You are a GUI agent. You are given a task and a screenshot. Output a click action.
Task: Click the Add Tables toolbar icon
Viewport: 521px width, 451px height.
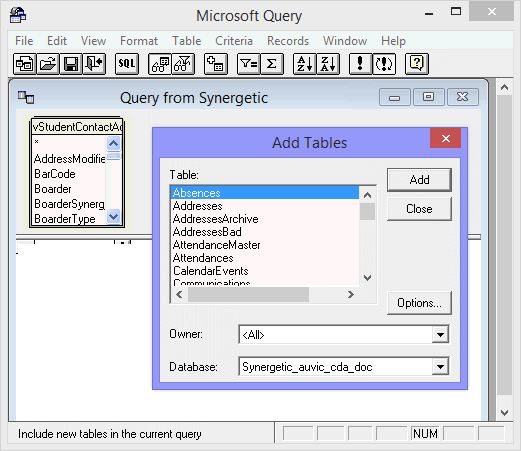216,64
